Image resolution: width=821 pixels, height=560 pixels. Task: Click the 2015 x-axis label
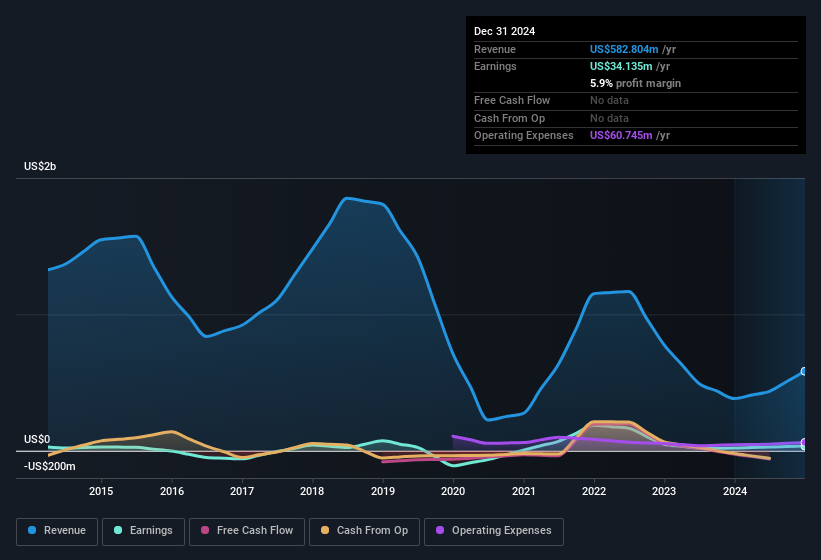tap(101, 491)
